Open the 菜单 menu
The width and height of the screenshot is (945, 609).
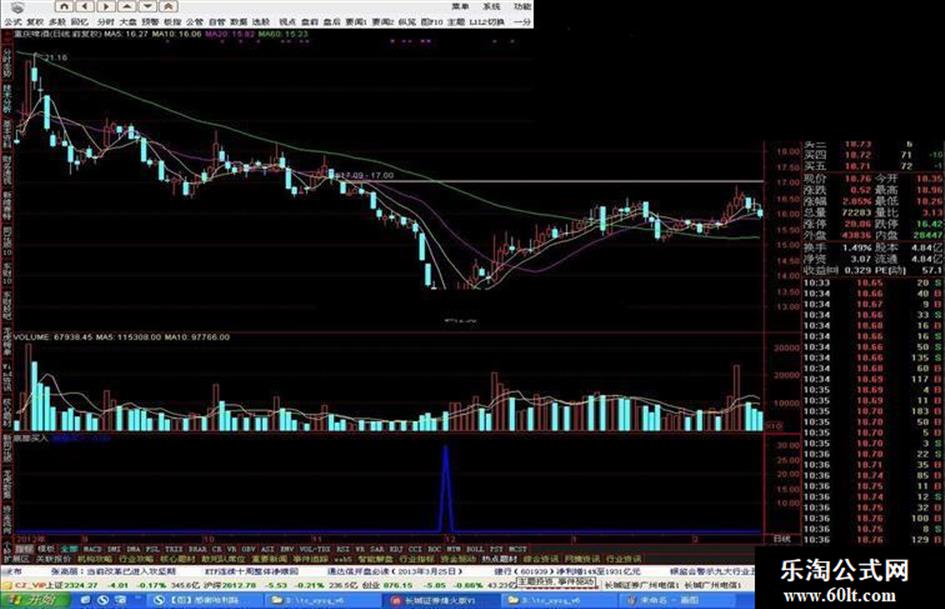click(x=460, y=6)
